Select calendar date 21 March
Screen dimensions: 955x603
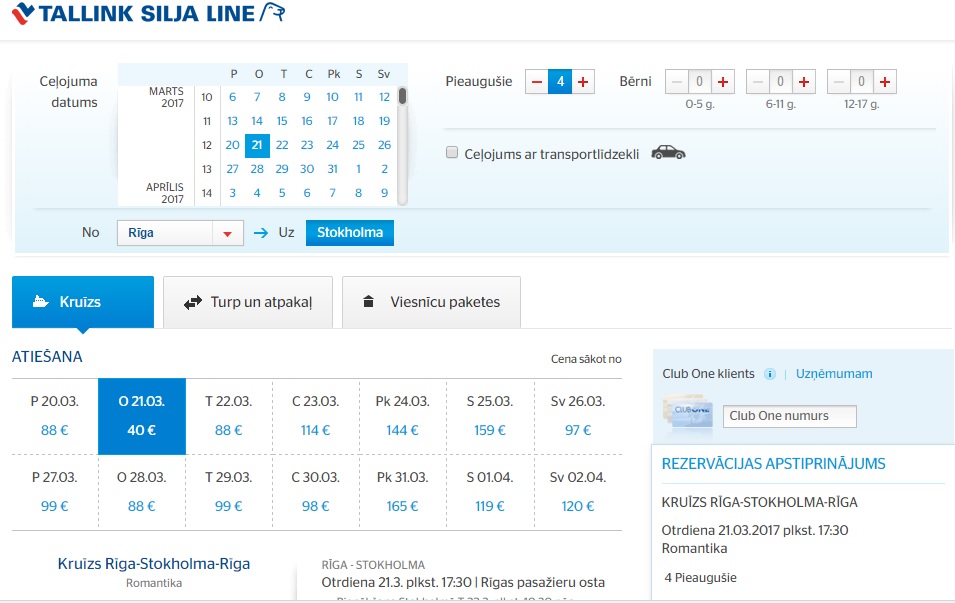257,145
